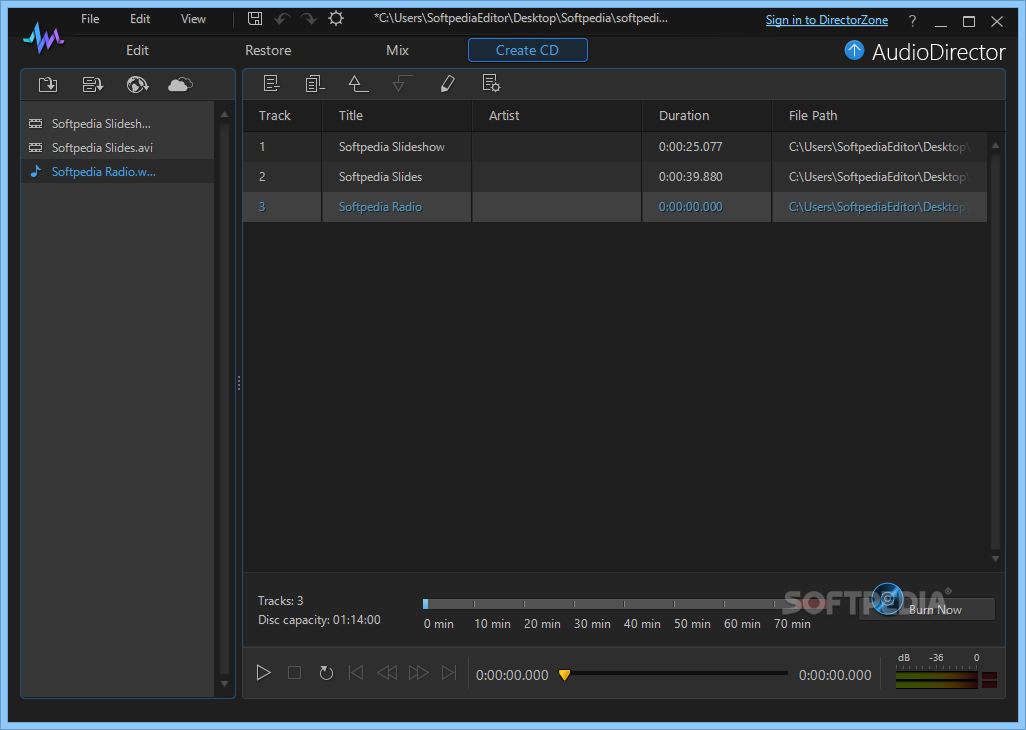Open the Edit menu in menu bar

coord(140,19)
